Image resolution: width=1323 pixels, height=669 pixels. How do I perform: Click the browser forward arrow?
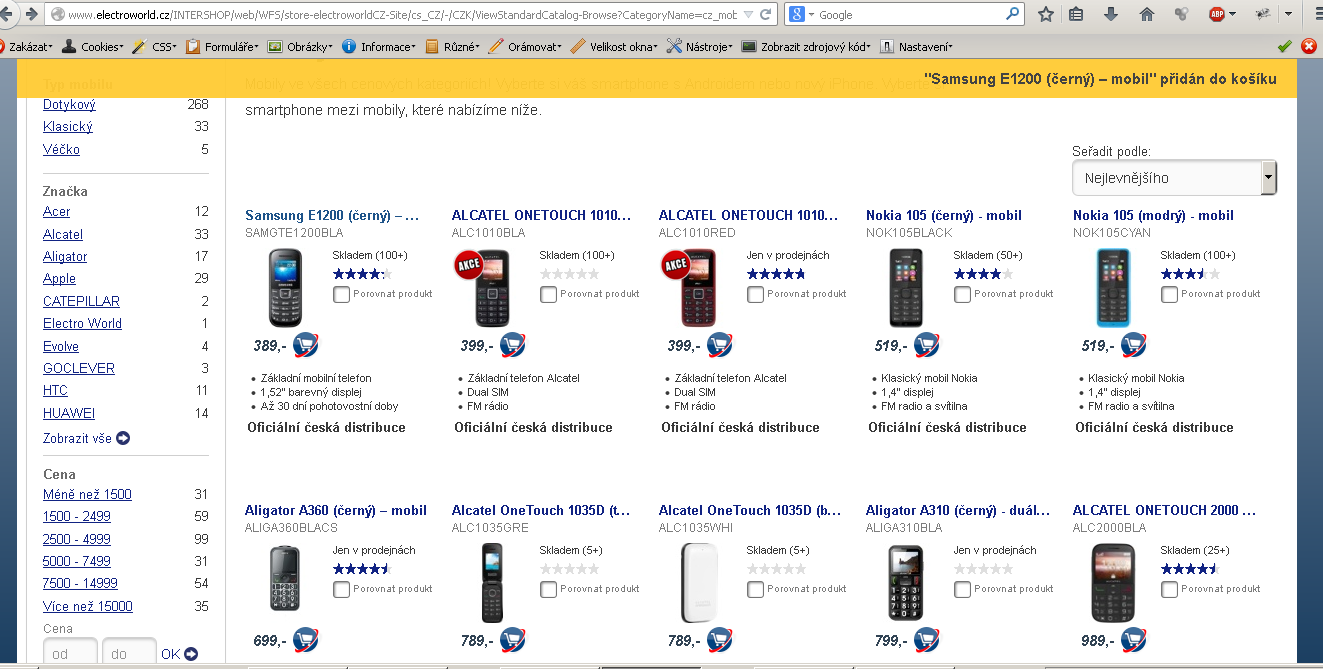tap(30, 14)
